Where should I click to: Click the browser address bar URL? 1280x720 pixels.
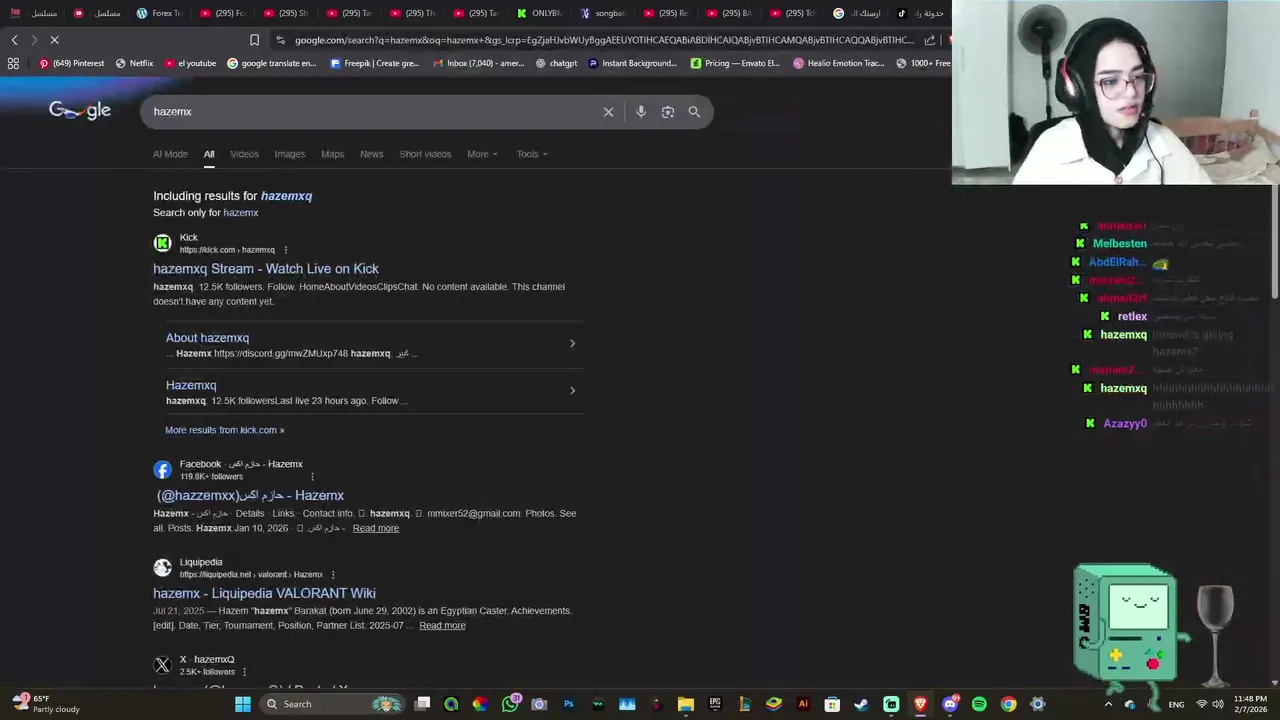click(x=604, y=40)
